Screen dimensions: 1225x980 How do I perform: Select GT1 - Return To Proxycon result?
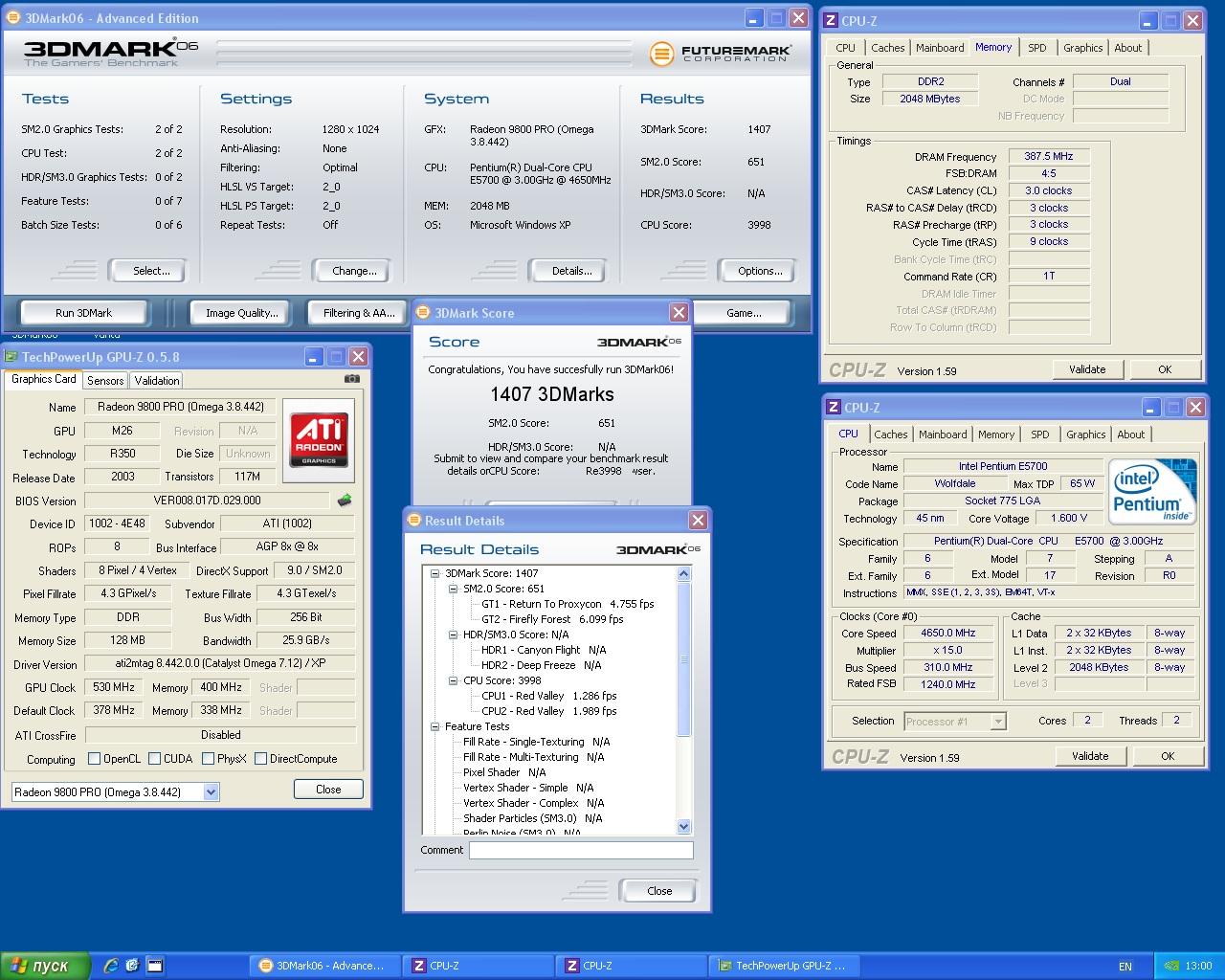click(x=568, y=604)
